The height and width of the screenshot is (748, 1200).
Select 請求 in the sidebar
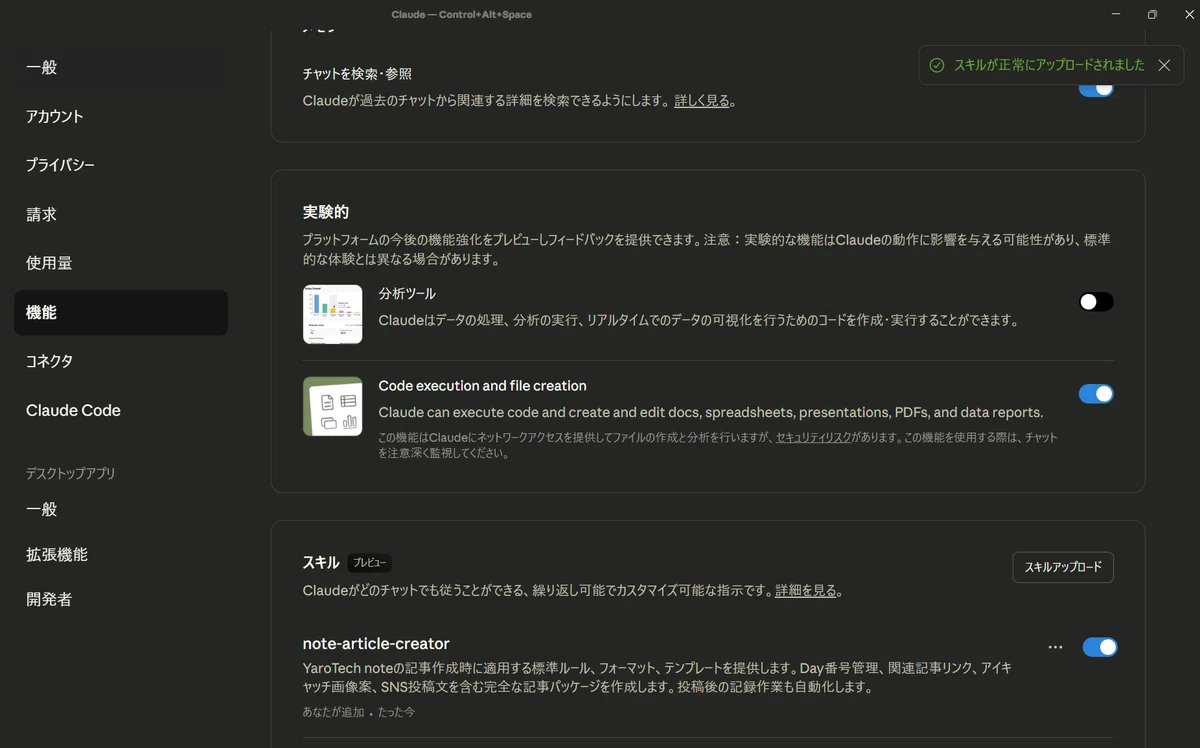121,215
